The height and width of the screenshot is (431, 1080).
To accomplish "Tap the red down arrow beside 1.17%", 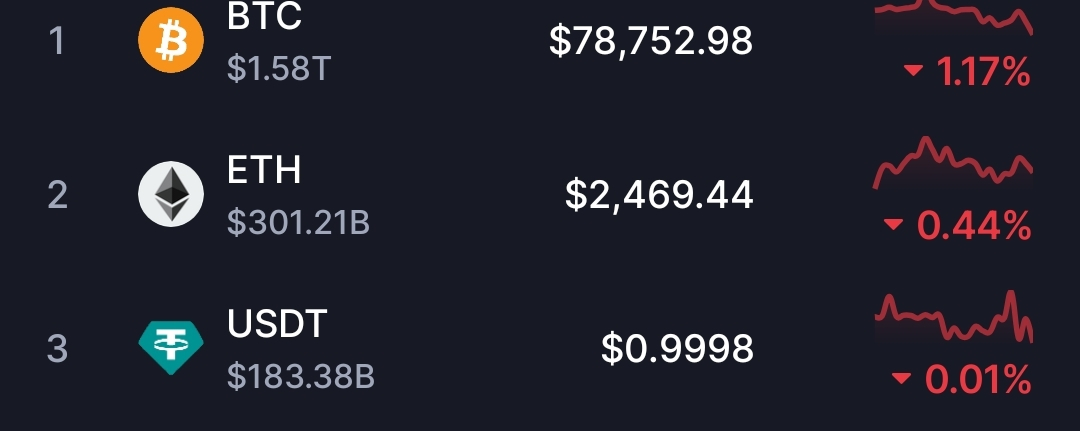I will pos(913,70).
